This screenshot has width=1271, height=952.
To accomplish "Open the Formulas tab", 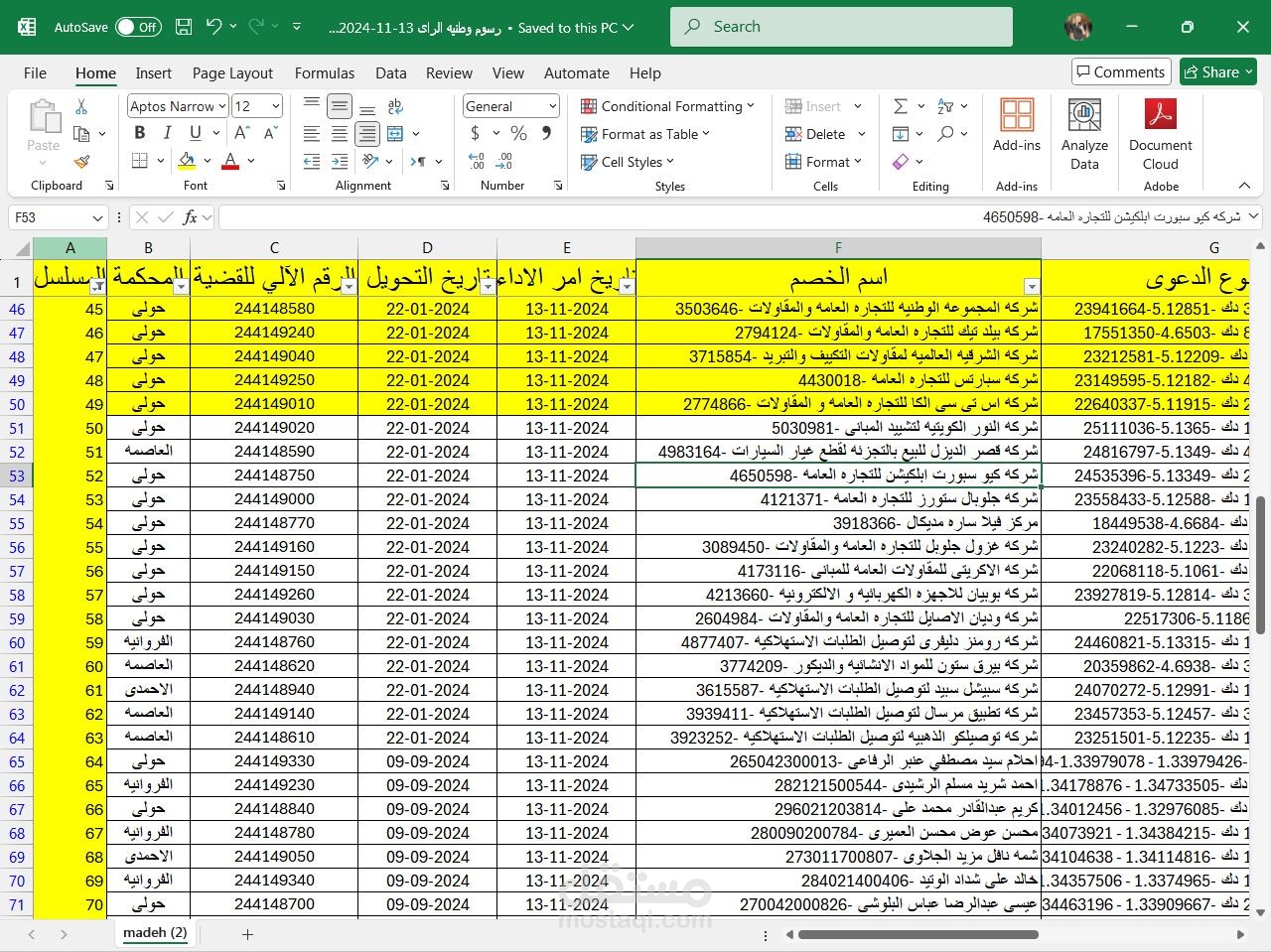I will pyautogui.click(x=325, y=72).
